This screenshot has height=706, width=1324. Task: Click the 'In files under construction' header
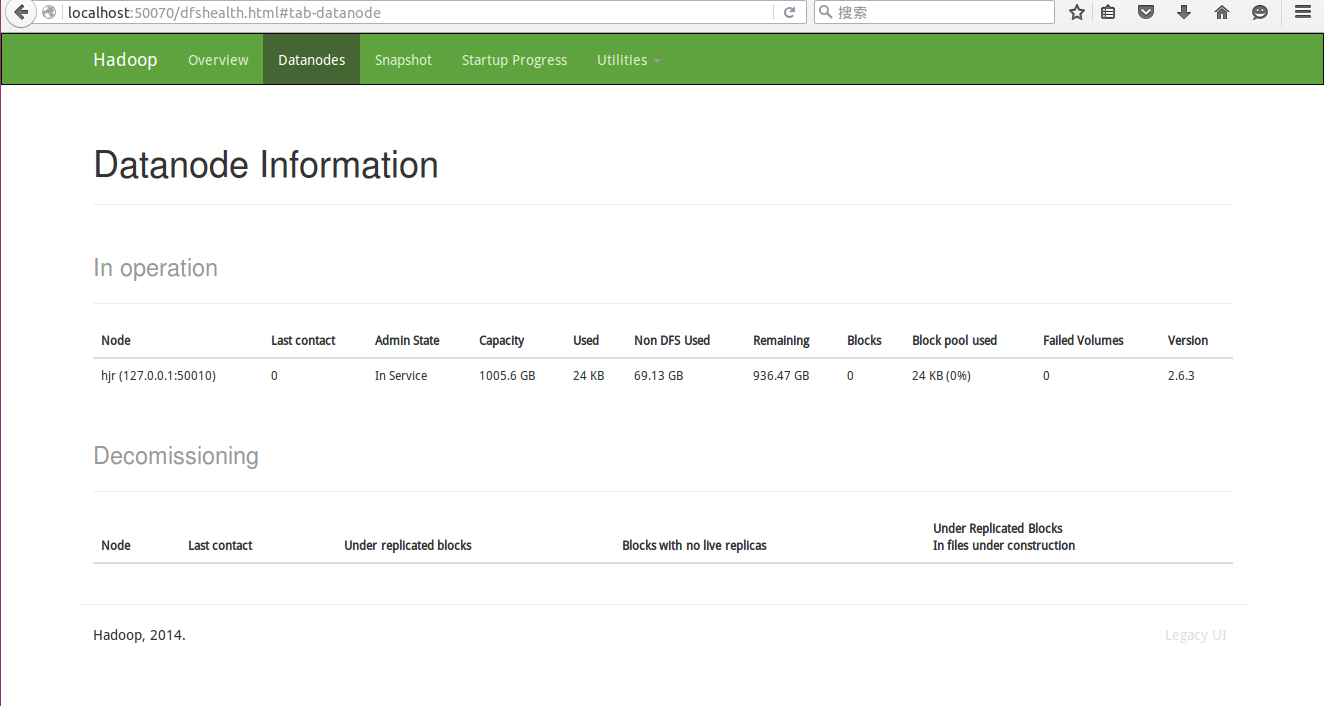tap(1004, 546)
